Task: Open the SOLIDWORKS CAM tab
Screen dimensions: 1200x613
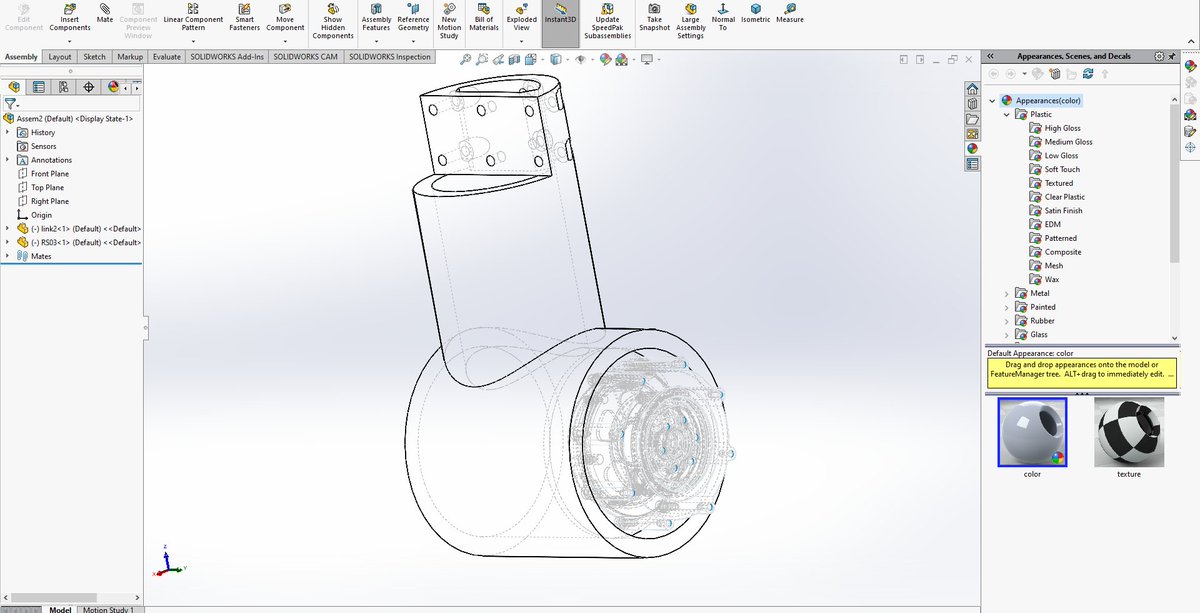Action: [305, 57]
